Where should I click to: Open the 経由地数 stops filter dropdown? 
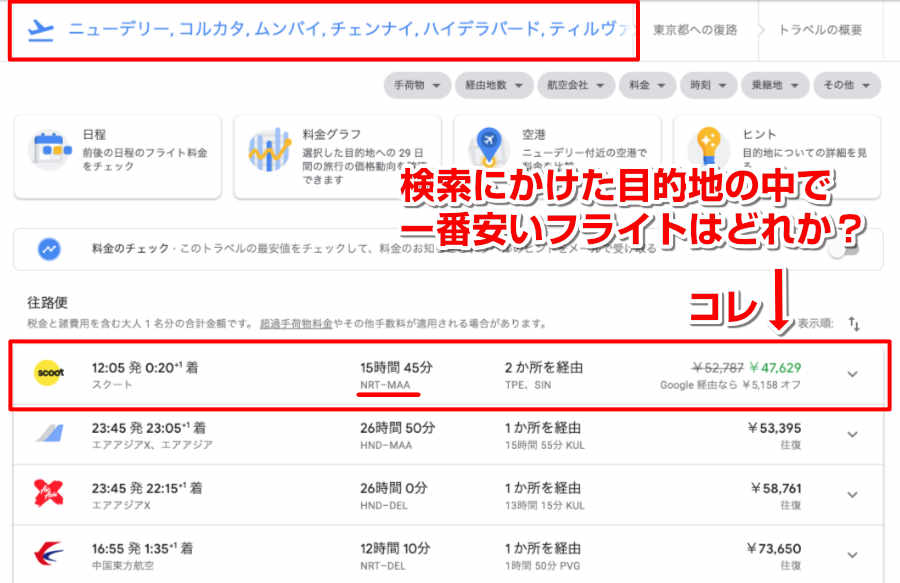pyautogui.click(x=494, y=85)
